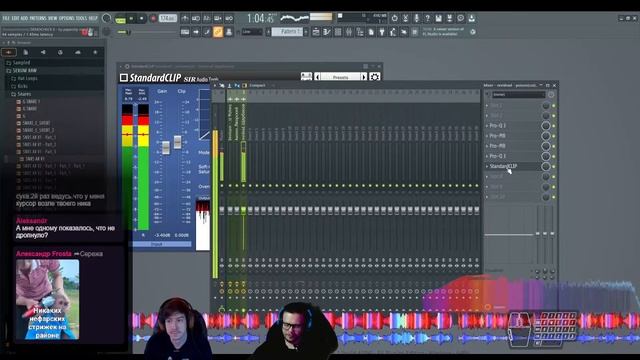Viewport: 640px width, 360px height.
Task: Click the newer version available notice
Action: coord(443,32)
